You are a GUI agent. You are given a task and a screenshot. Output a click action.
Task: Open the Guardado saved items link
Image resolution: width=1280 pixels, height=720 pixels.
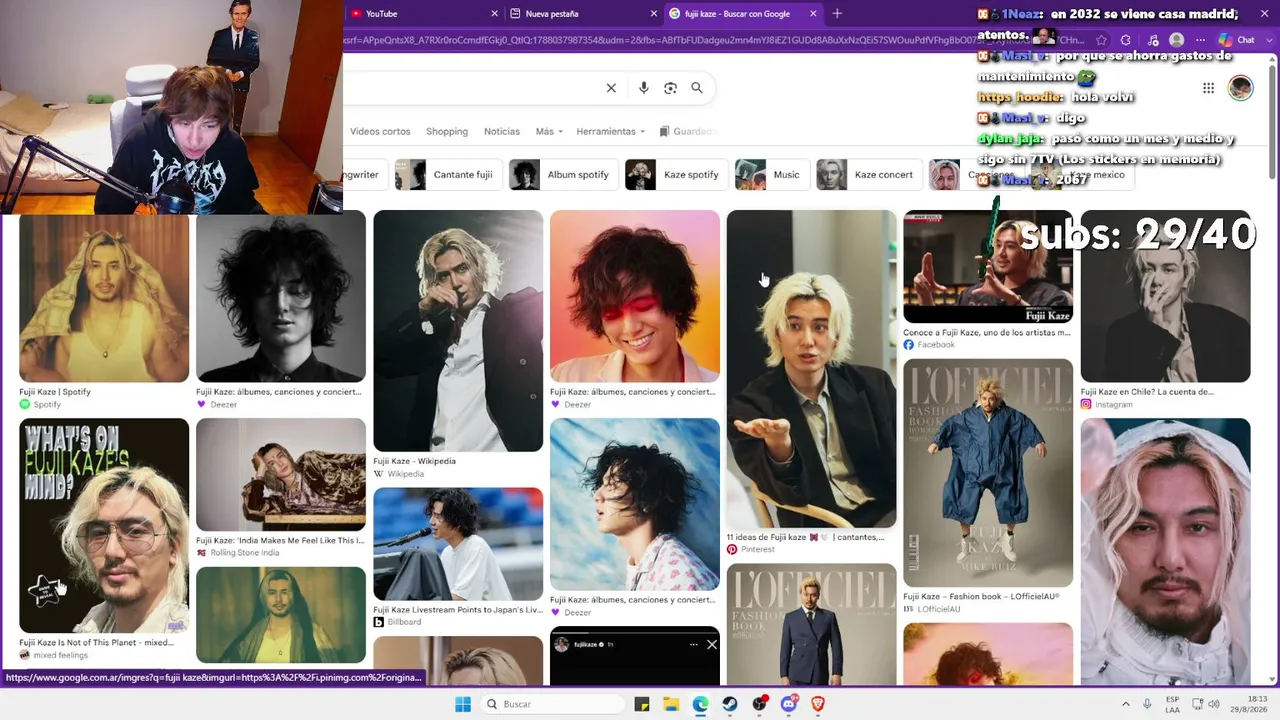tap(689, 131)
